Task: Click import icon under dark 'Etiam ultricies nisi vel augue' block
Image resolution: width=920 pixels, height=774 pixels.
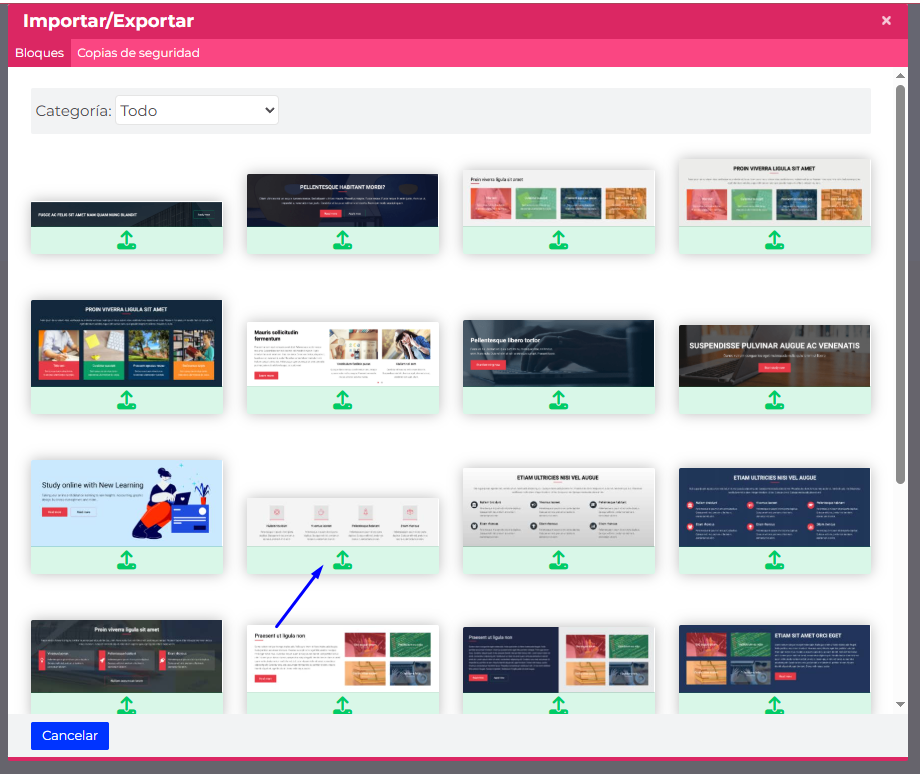Action: point(774,560)
